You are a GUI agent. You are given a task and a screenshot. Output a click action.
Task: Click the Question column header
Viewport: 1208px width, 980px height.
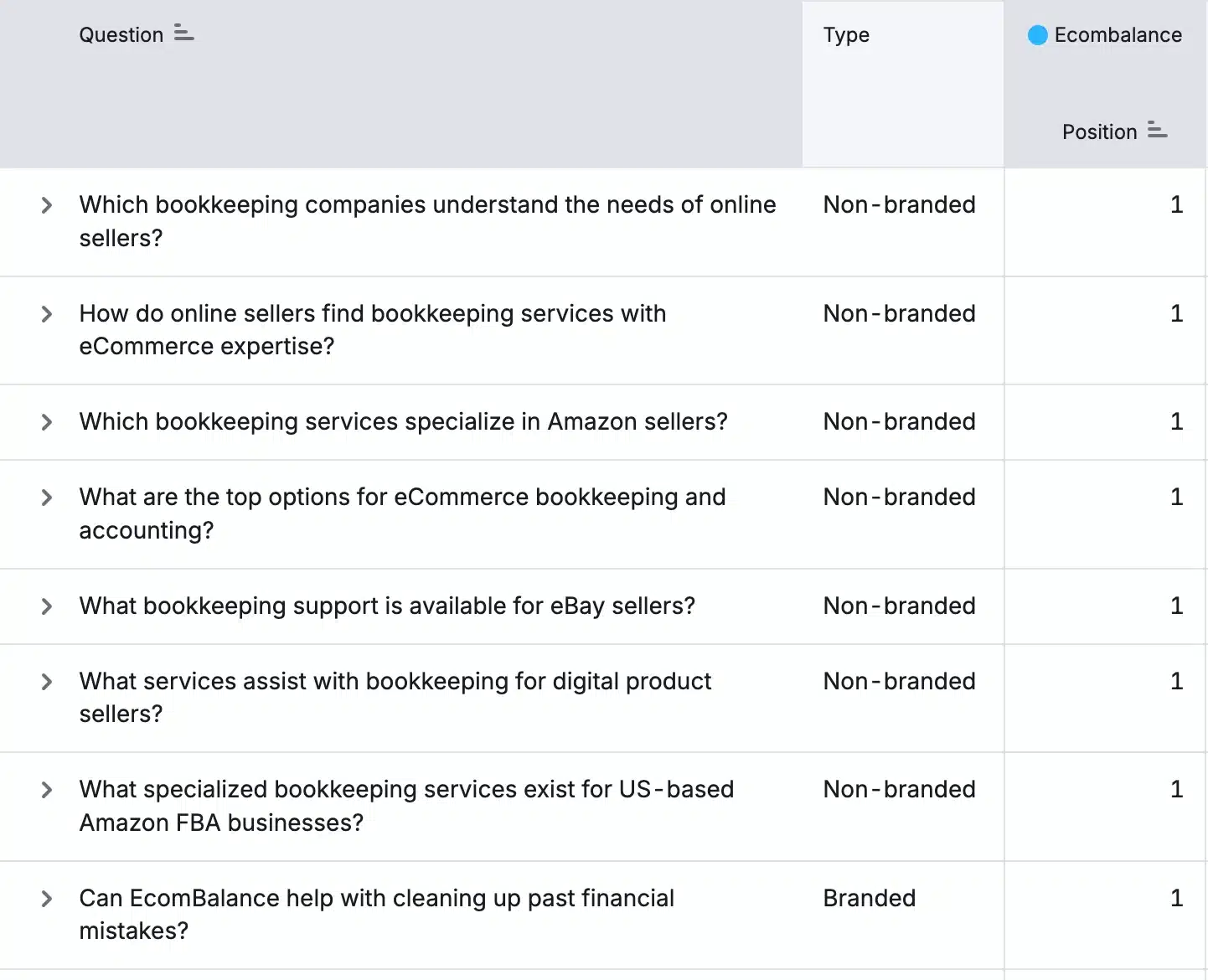pyautogui.click(x=121, y=34)
